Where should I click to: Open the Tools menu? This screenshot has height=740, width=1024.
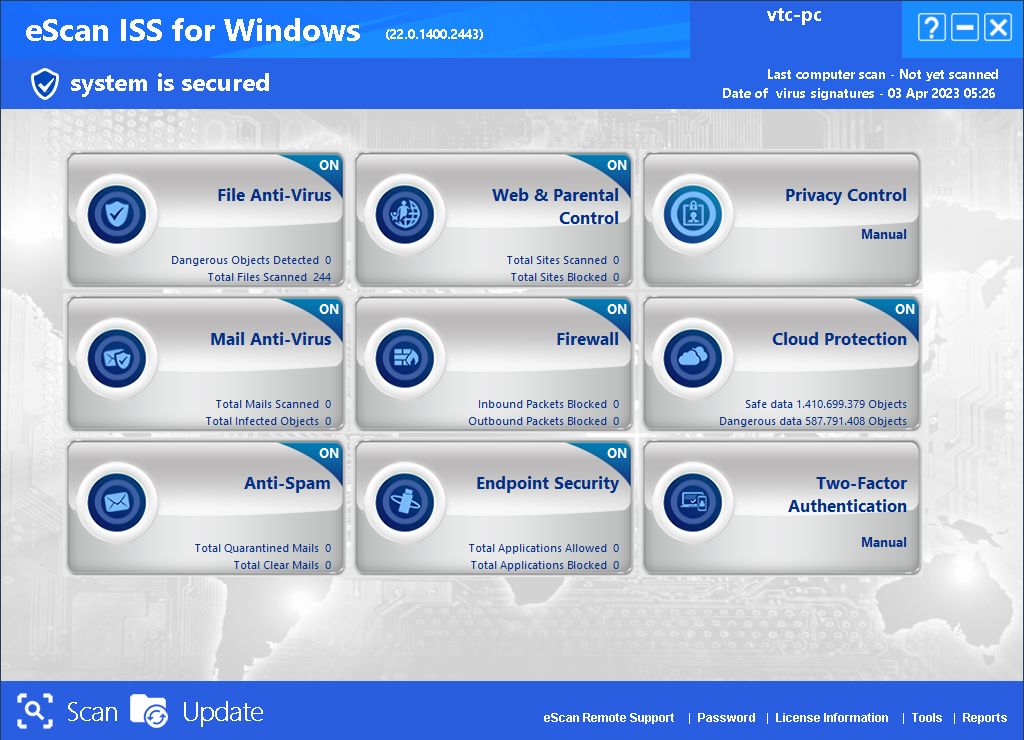point(926,718)
